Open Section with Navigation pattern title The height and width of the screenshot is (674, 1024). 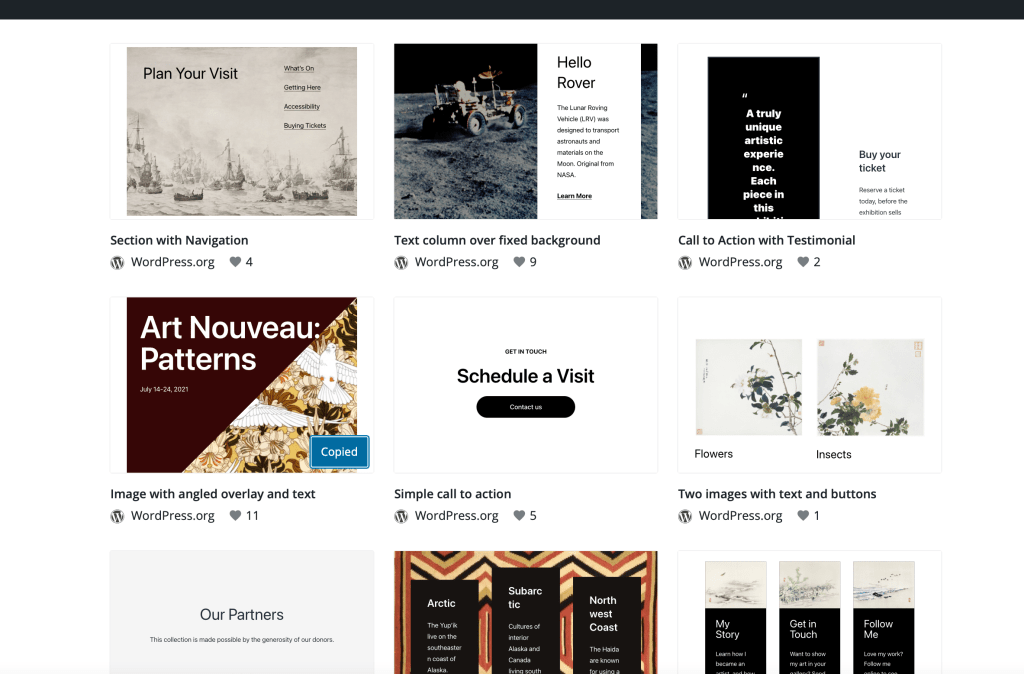(x=179, y=240)
